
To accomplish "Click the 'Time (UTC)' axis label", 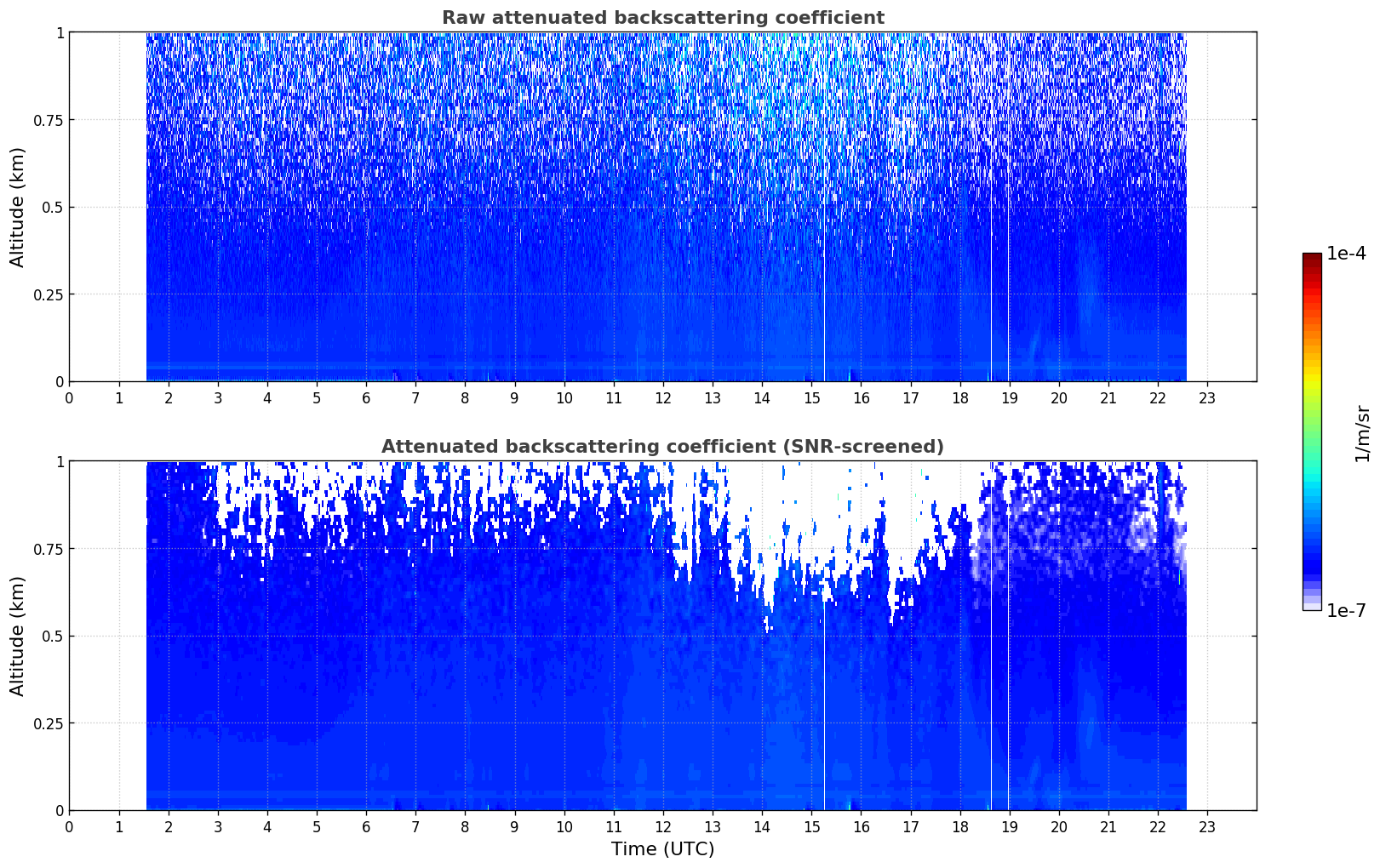I will [662, 849].
